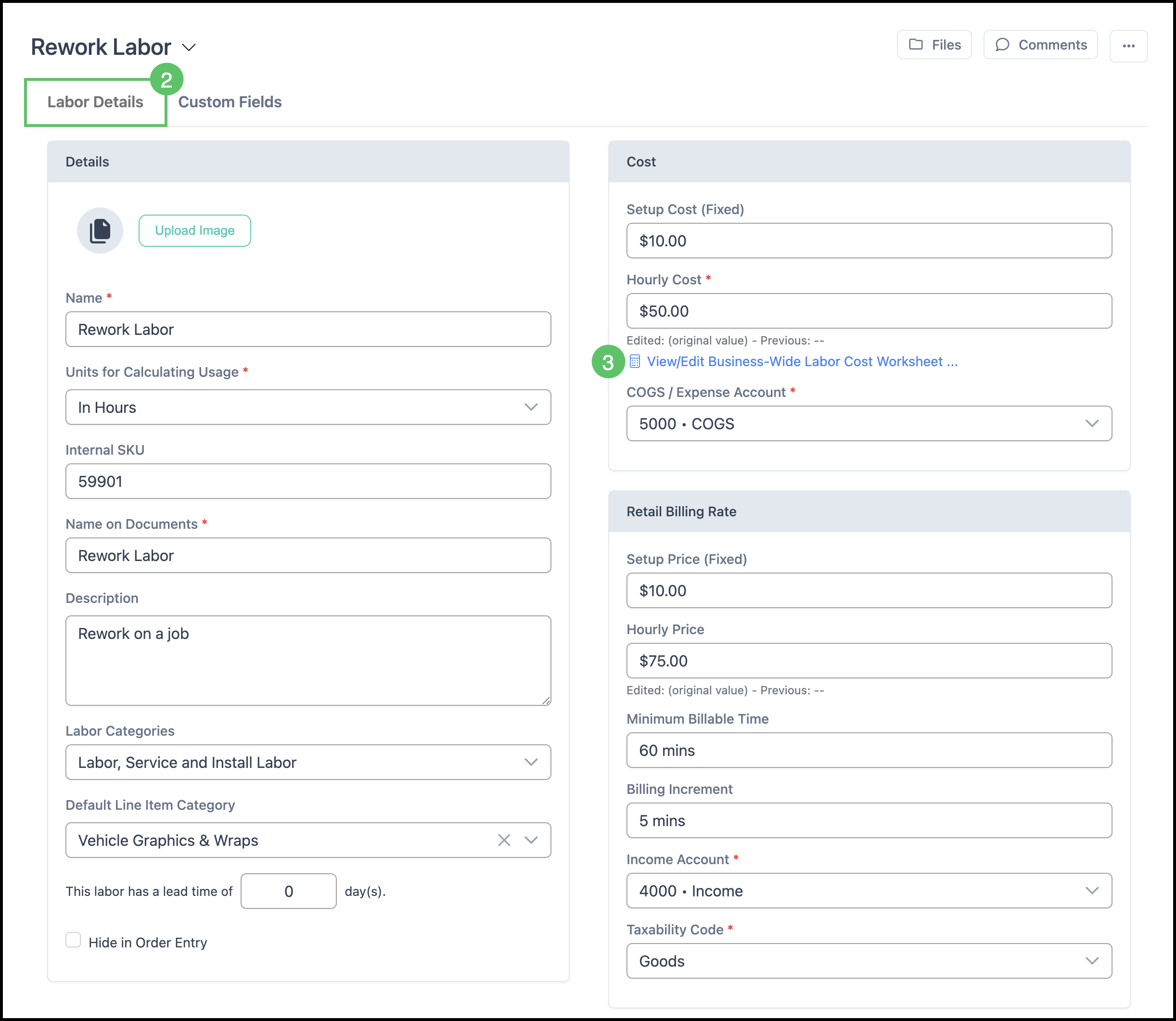The width and height of the screenshot is (1176, 1021).
Task: Expand the Rework Labor title chevron
Action: point(189,47)
